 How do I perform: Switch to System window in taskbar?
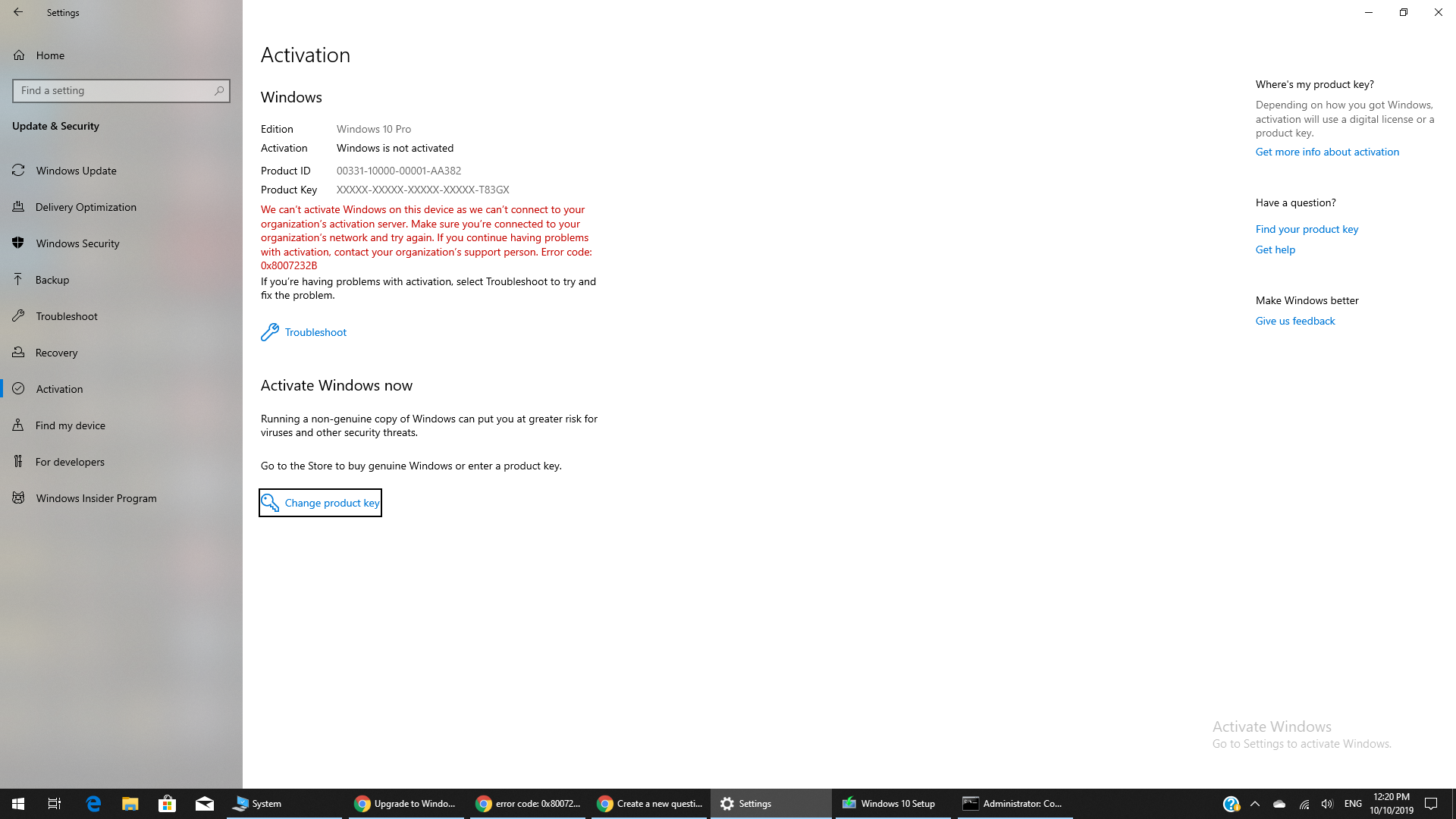coord(284,804)
